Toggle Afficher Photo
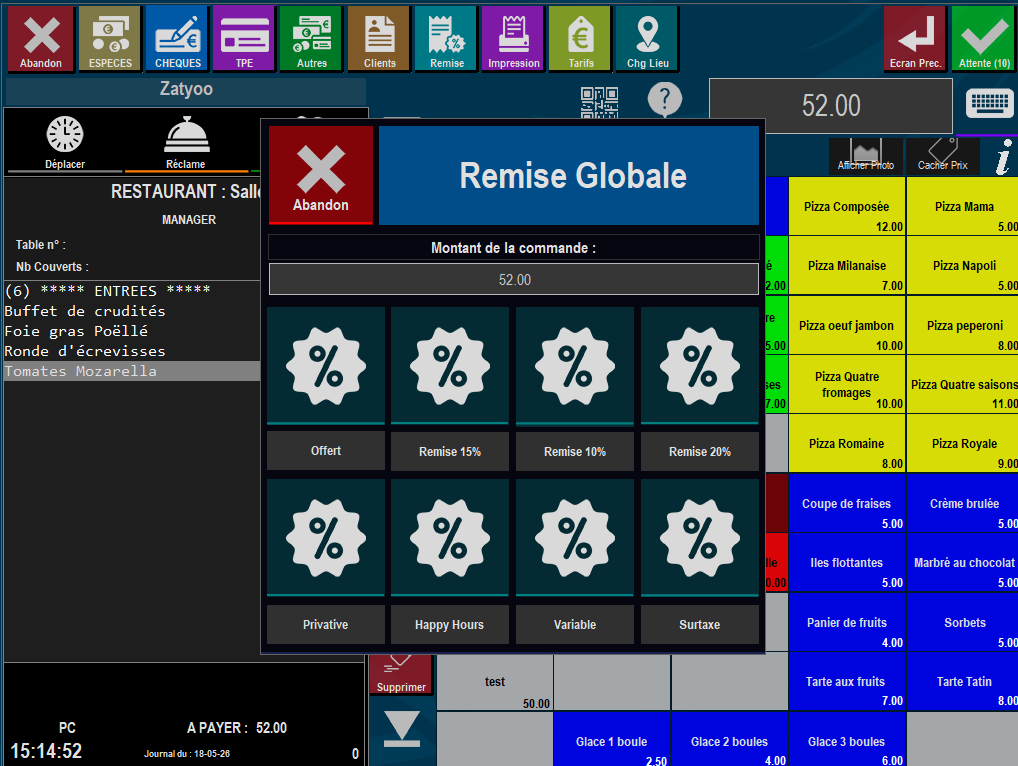 865,156
